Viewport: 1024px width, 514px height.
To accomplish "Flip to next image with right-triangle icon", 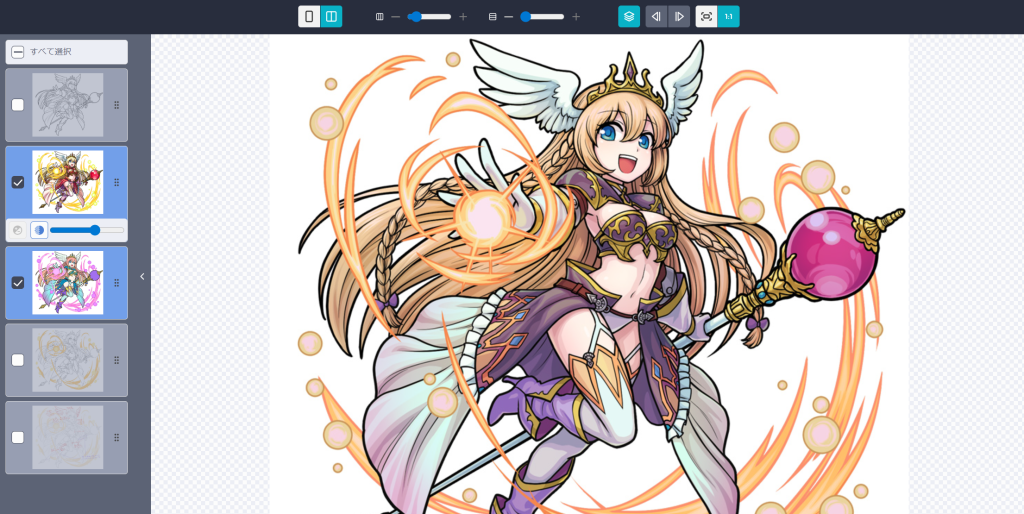I will click(x=679, y=17).
